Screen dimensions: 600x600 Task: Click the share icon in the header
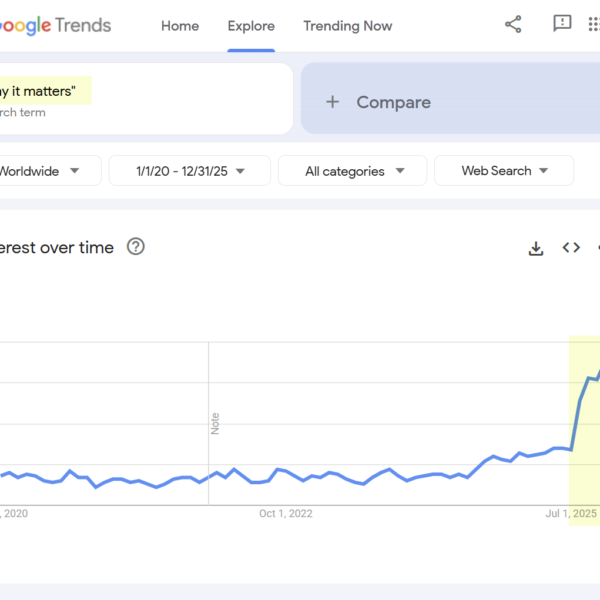click(x=513, y=25)
